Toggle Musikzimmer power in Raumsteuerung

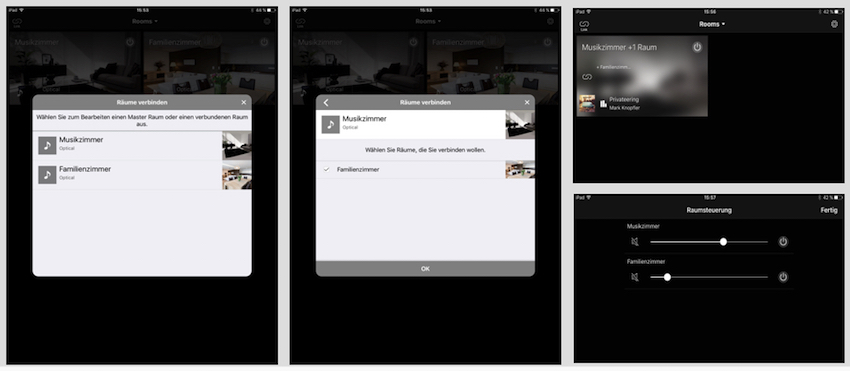(783, 242)
